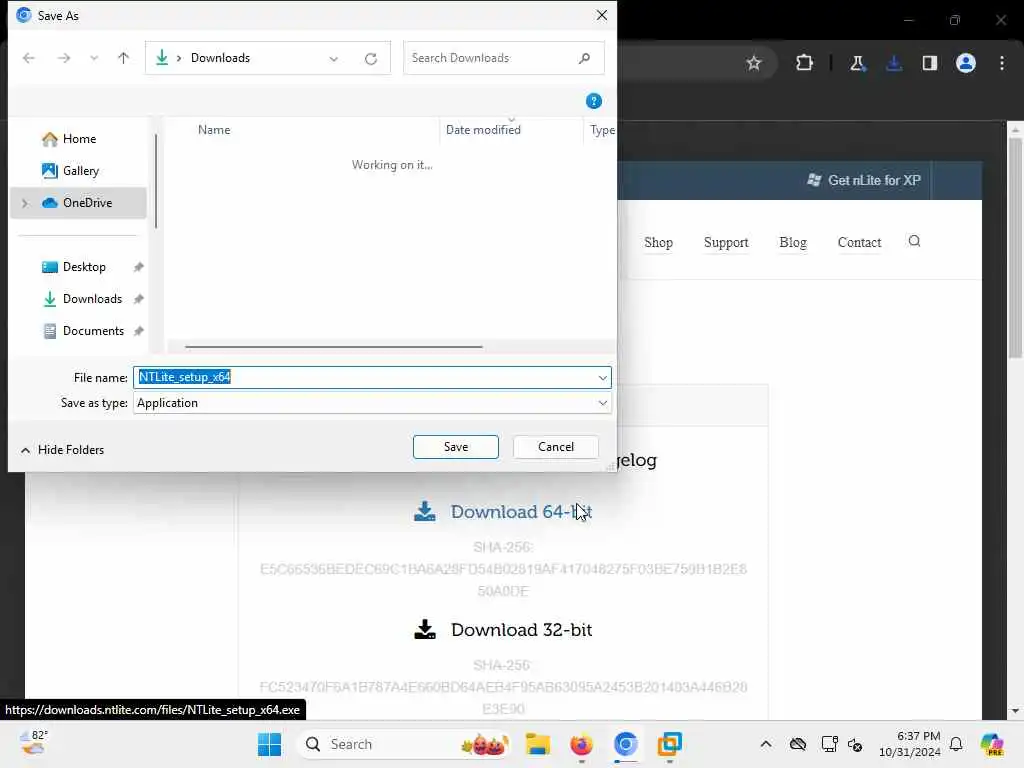Select Home in the navigation pane
This screenshot has height=768, width=1024.
(79, 139)
